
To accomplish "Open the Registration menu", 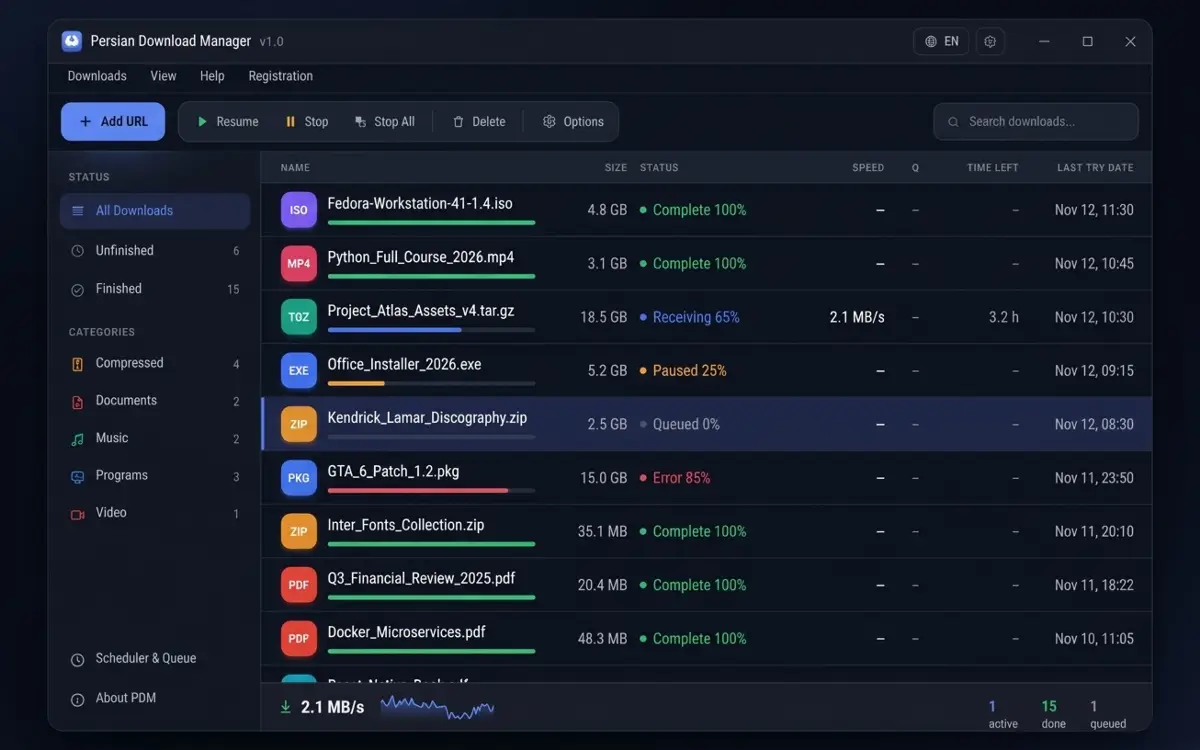I will tap(281, 76).
